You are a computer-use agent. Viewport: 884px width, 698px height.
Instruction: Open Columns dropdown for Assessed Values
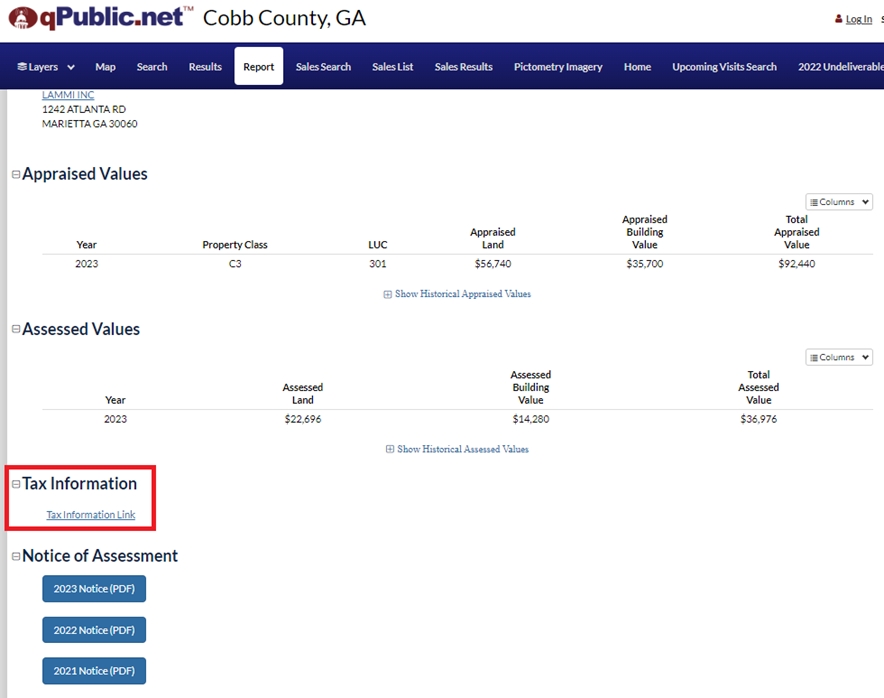point(839,357)
